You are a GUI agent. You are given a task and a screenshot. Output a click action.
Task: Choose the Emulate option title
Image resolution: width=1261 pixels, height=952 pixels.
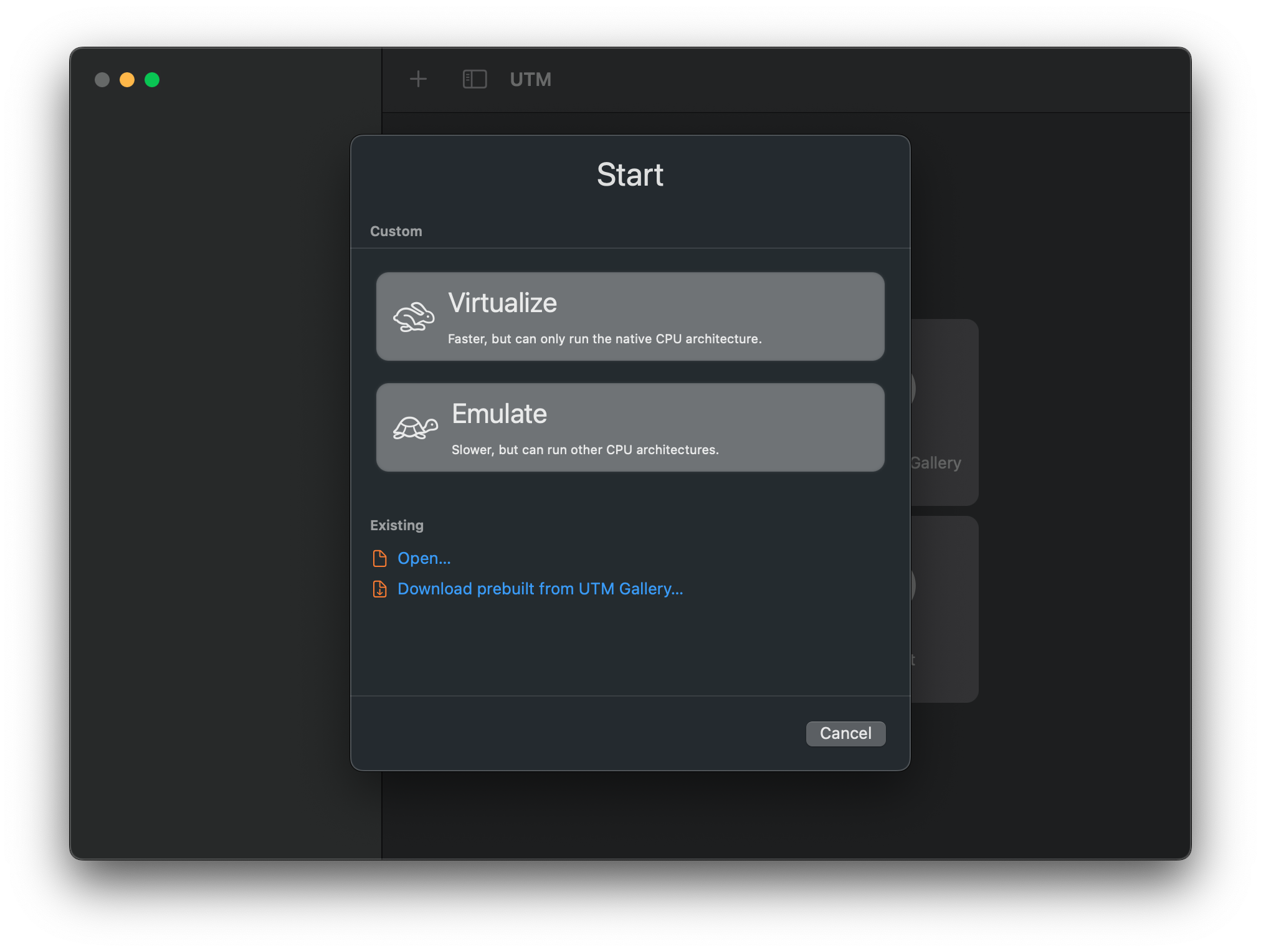tap(499, 414)
